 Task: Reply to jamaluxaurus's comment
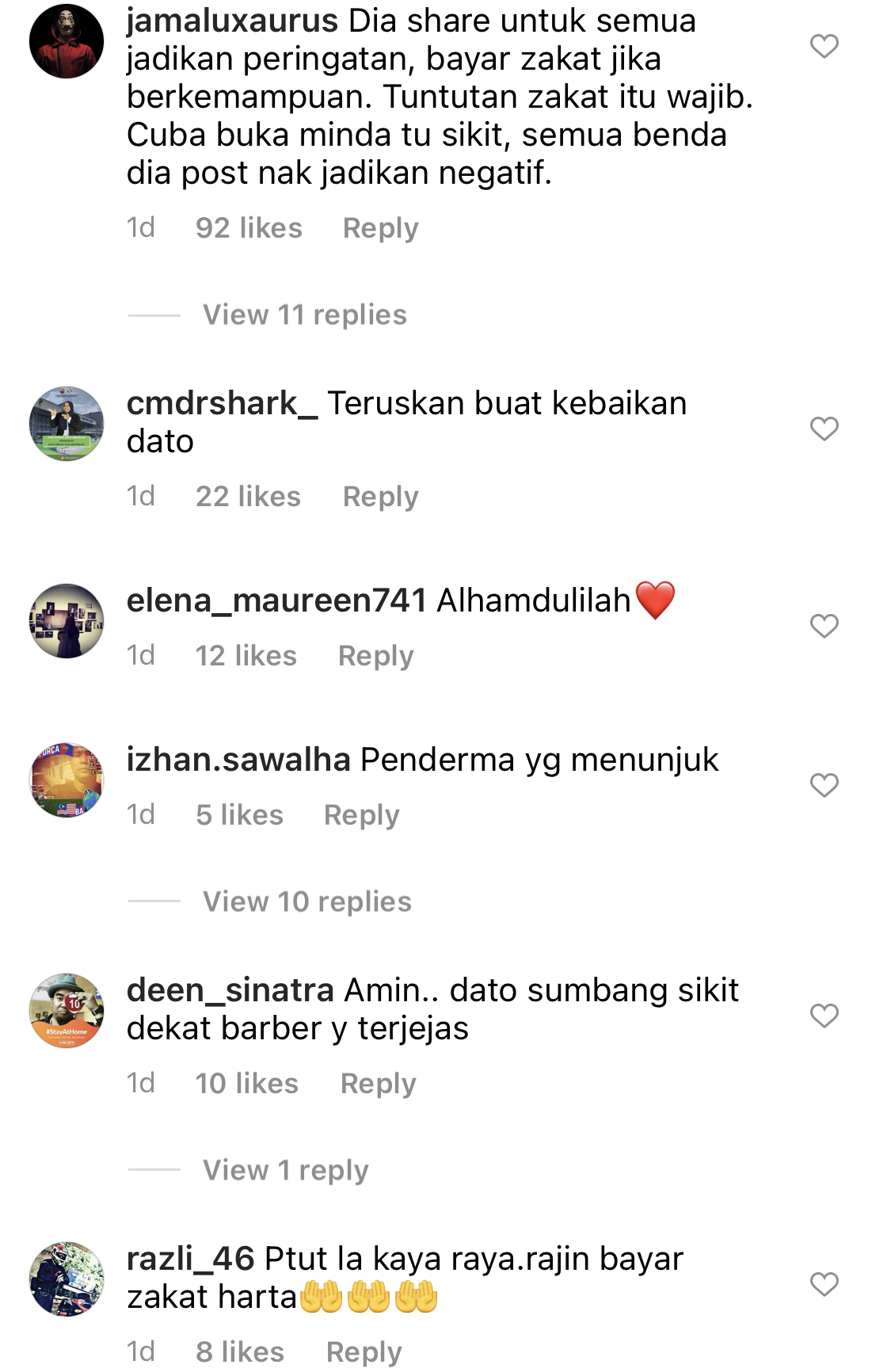pyautogui.click(x=380, y=228)
